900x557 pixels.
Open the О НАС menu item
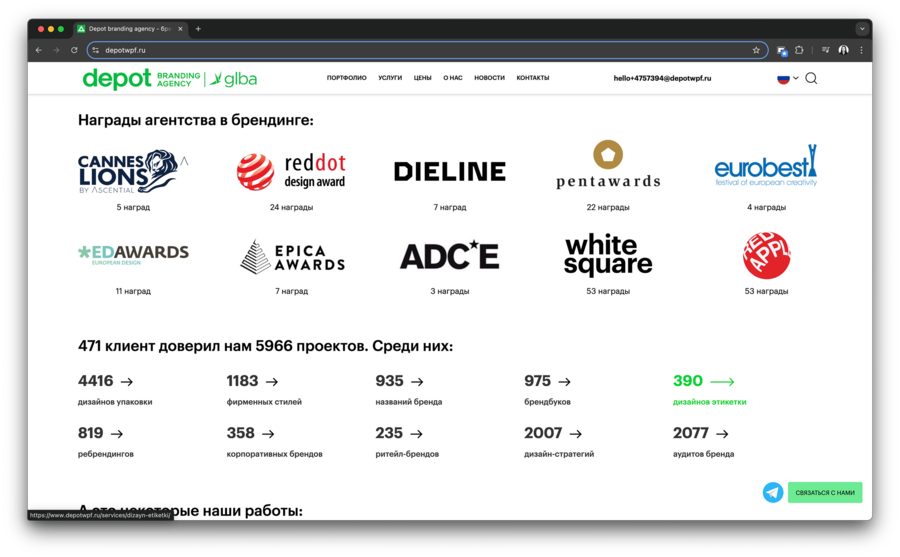click(452, 78)
